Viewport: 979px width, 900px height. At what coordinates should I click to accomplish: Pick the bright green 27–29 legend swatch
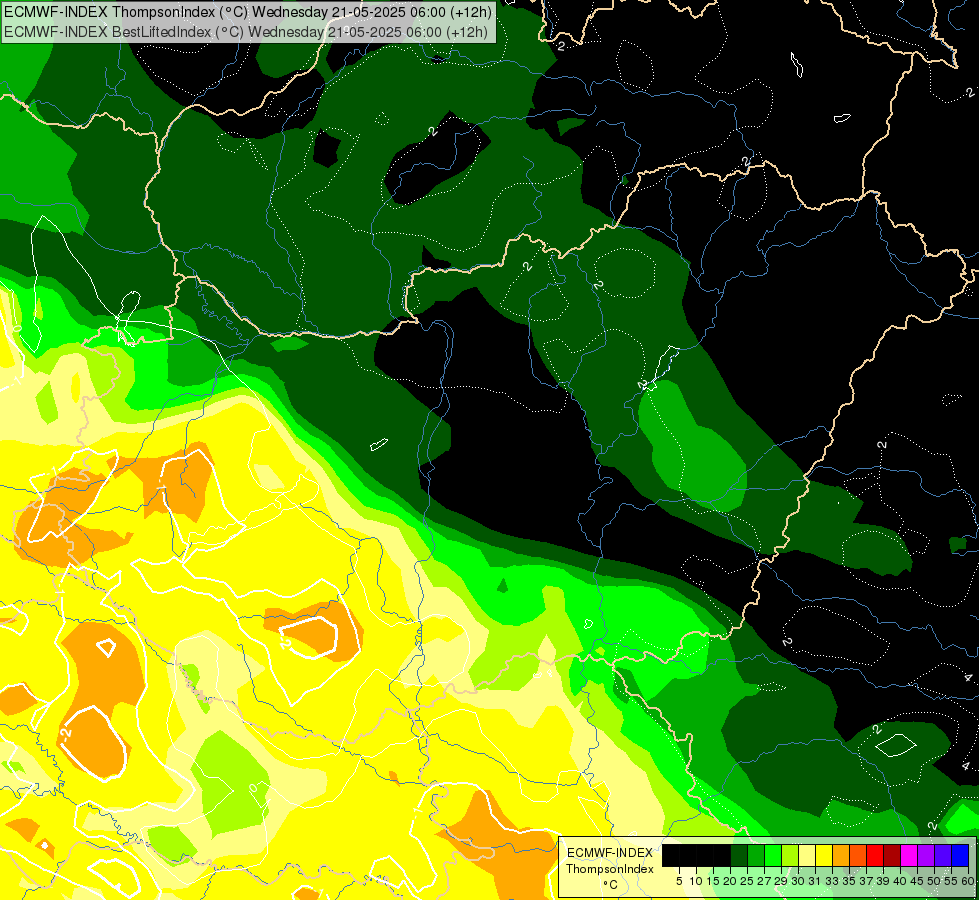[773, 856]
